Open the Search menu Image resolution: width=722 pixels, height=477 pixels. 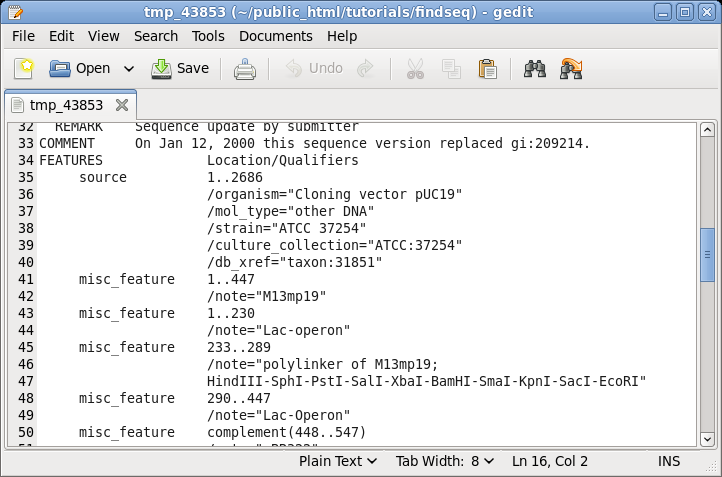[x=156, y=36]
